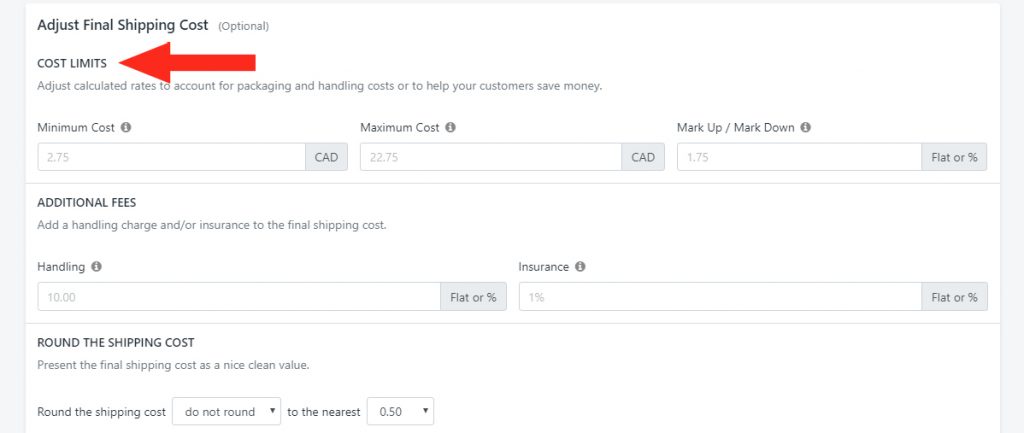
Task: Click the 'Round the shipping cost' label
Action: (x=101, y=412)
